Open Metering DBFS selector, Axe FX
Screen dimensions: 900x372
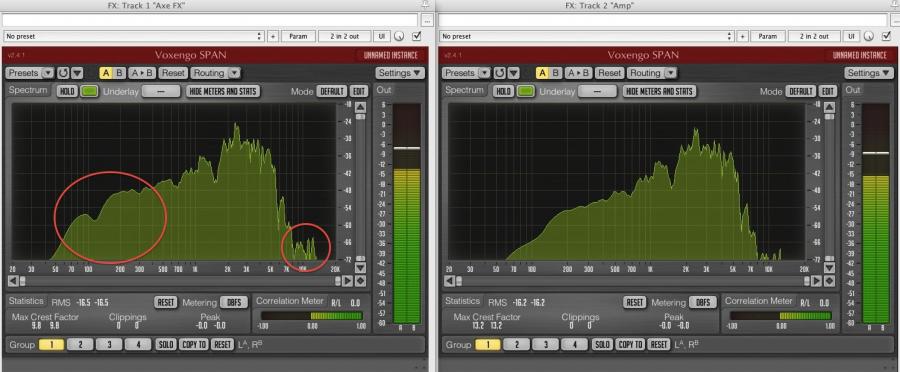tap(234, 303)
